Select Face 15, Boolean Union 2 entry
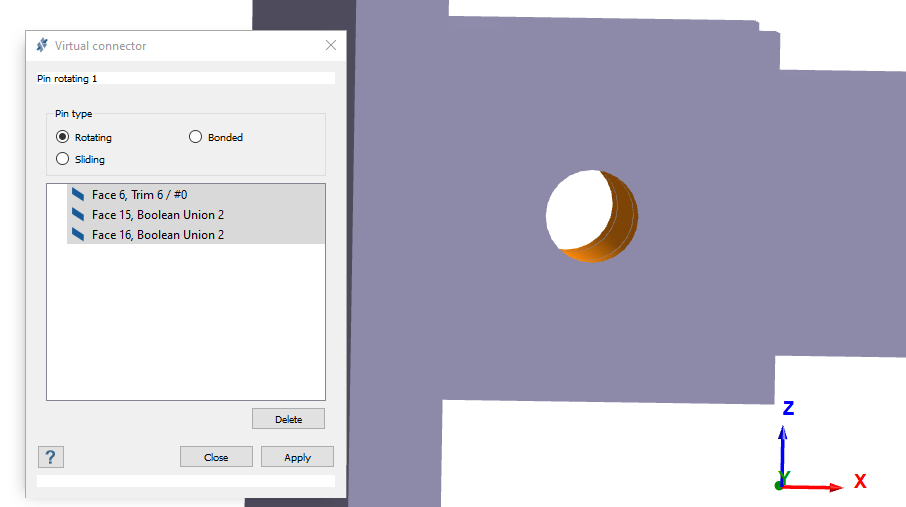906x507 pixels. tap(157, 215)
